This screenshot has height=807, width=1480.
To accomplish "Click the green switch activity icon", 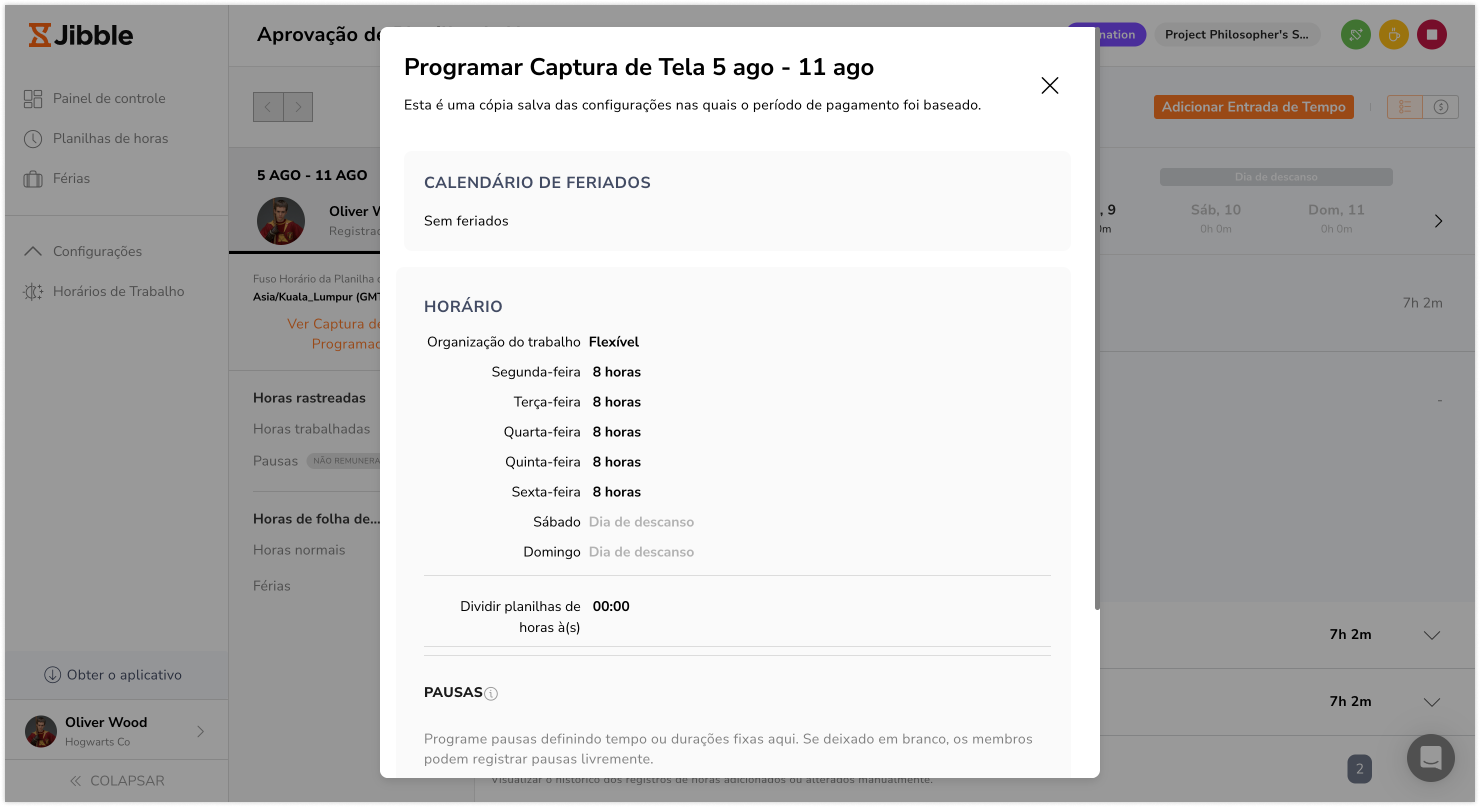I will [x=1355, y=35].
